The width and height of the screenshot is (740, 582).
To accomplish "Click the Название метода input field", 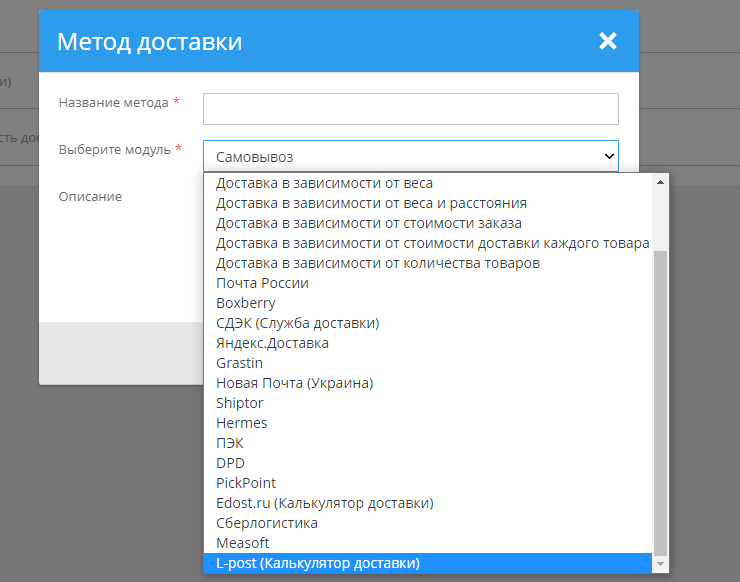I will [x=410, y=108].
